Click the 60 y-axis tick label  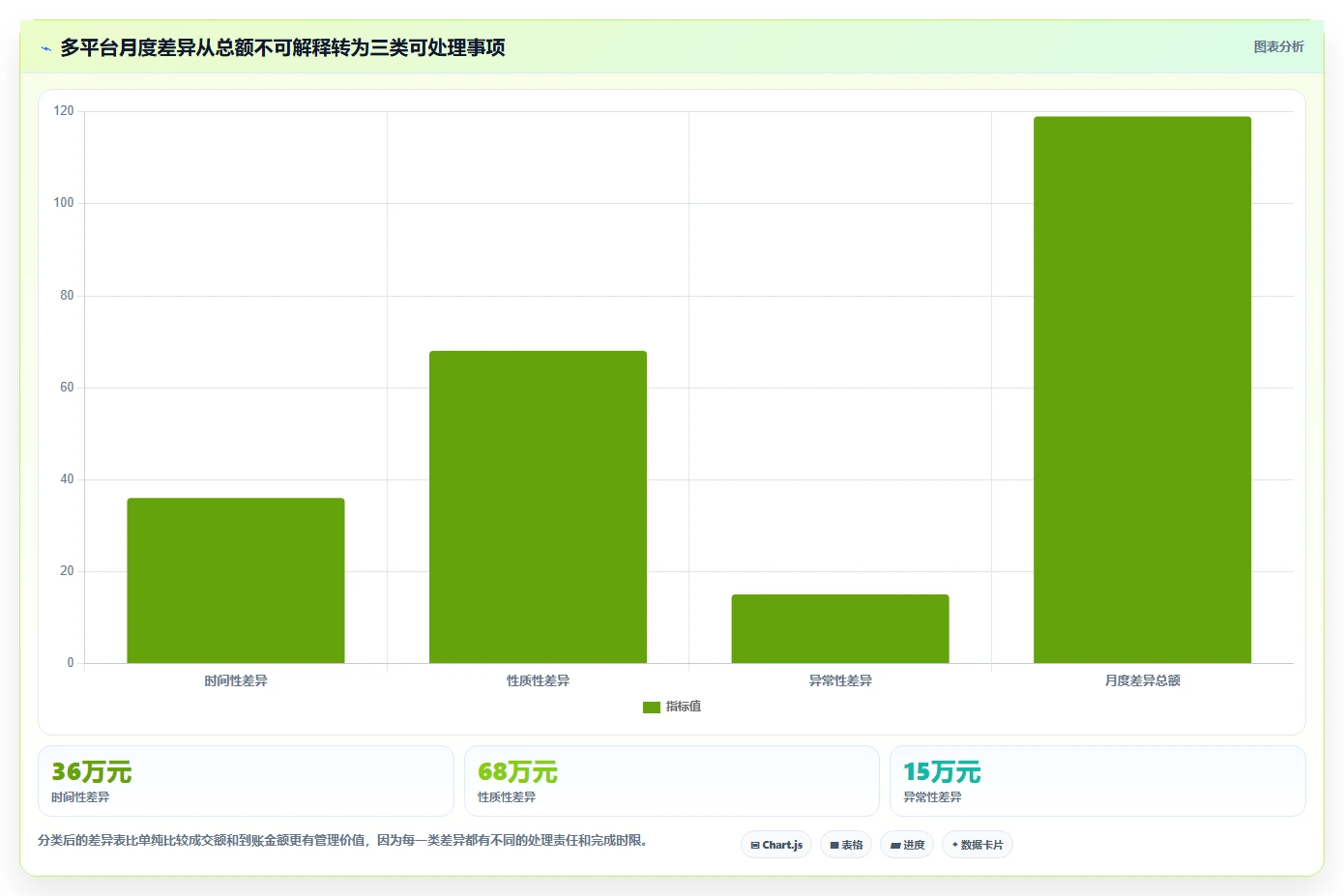click(67, 387)
